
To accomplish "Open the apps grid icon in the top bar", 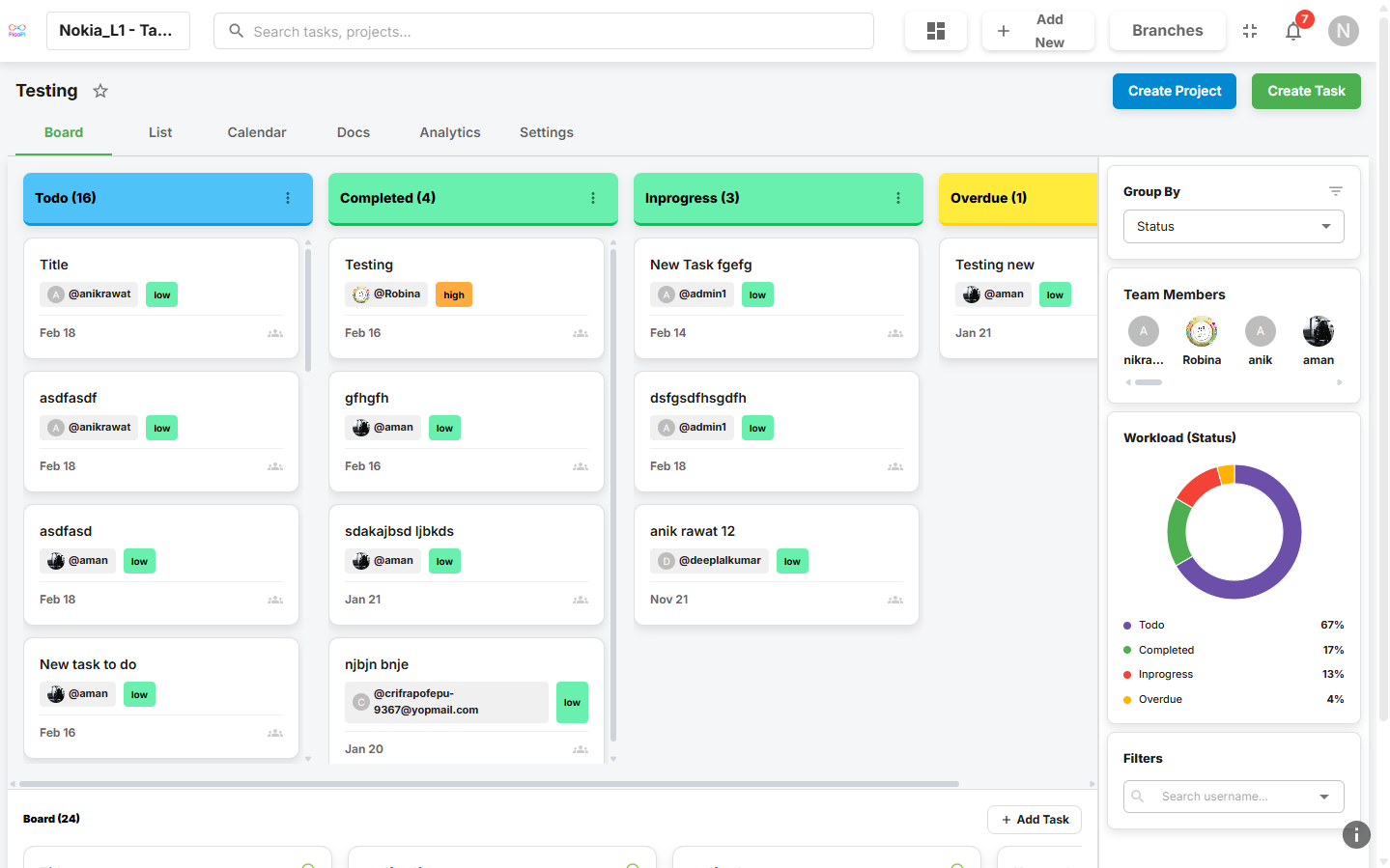I will [935, 30].
